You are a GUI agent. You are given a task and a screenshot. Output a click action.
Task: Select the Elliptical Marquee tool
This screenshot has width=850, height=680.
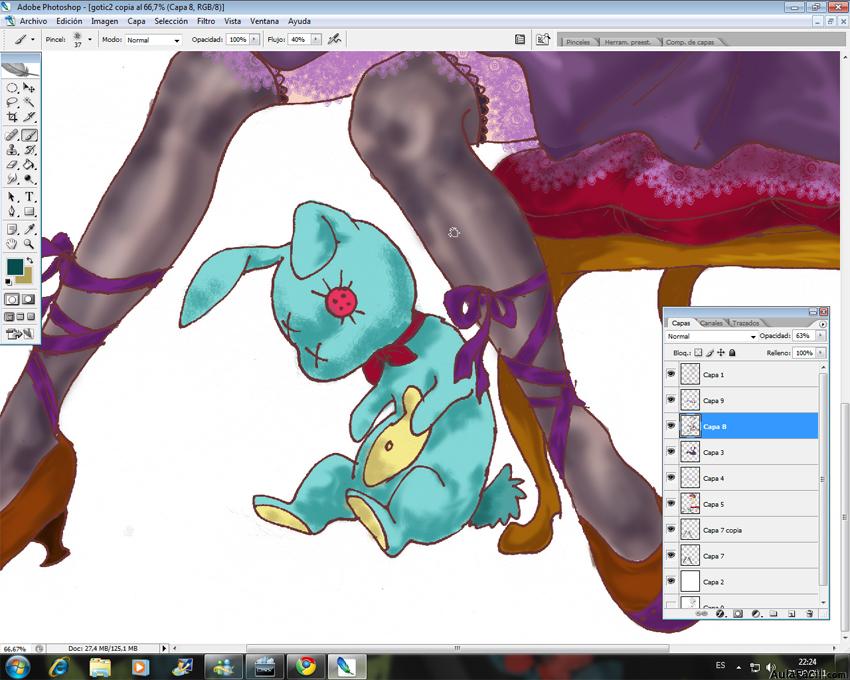pos(12,88)
